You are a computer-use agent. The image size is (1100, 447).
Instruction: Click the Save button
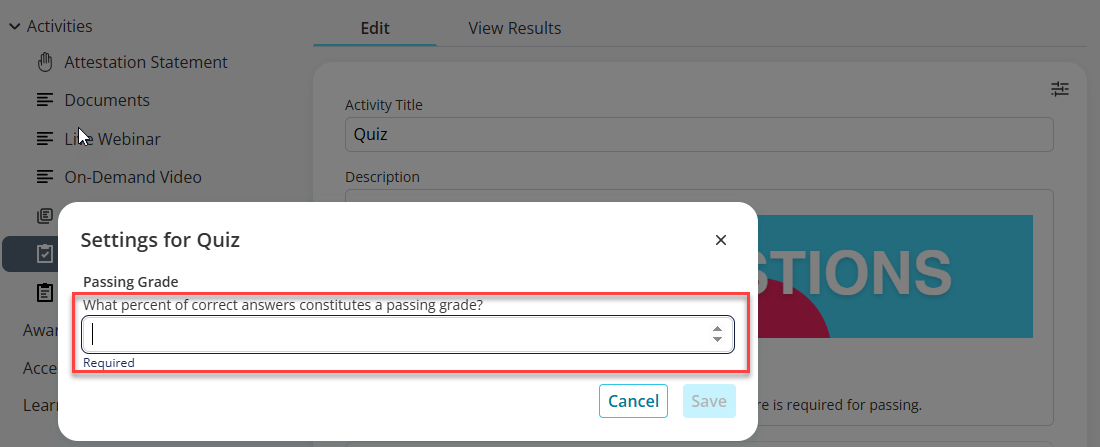pyautogui.click(x=709, y=401)
